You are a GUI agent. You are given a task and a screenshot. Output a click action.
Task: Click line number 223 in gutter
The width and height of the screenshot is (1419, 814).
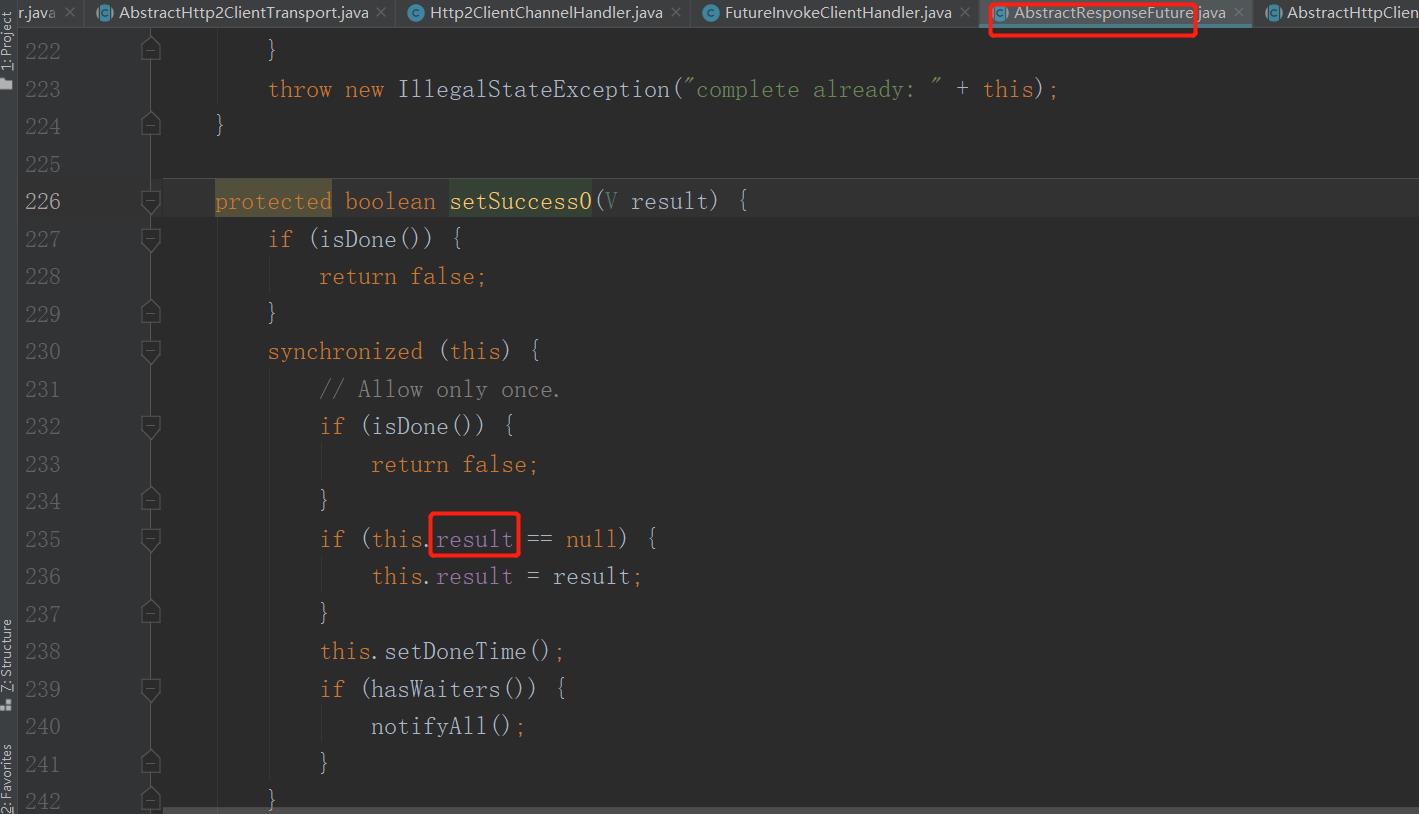(42, 89)
